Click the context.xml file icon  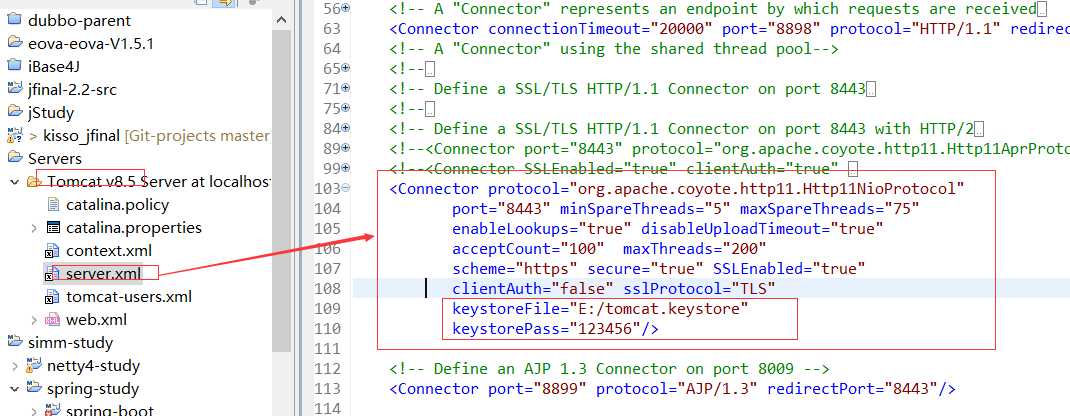[x=53, y=250]
